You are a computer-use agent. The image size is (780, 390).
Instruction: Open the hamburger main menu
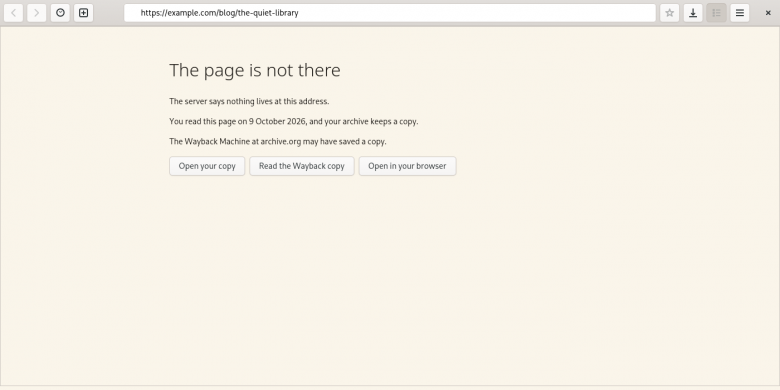pyautogui.click(x=740, y=13)
